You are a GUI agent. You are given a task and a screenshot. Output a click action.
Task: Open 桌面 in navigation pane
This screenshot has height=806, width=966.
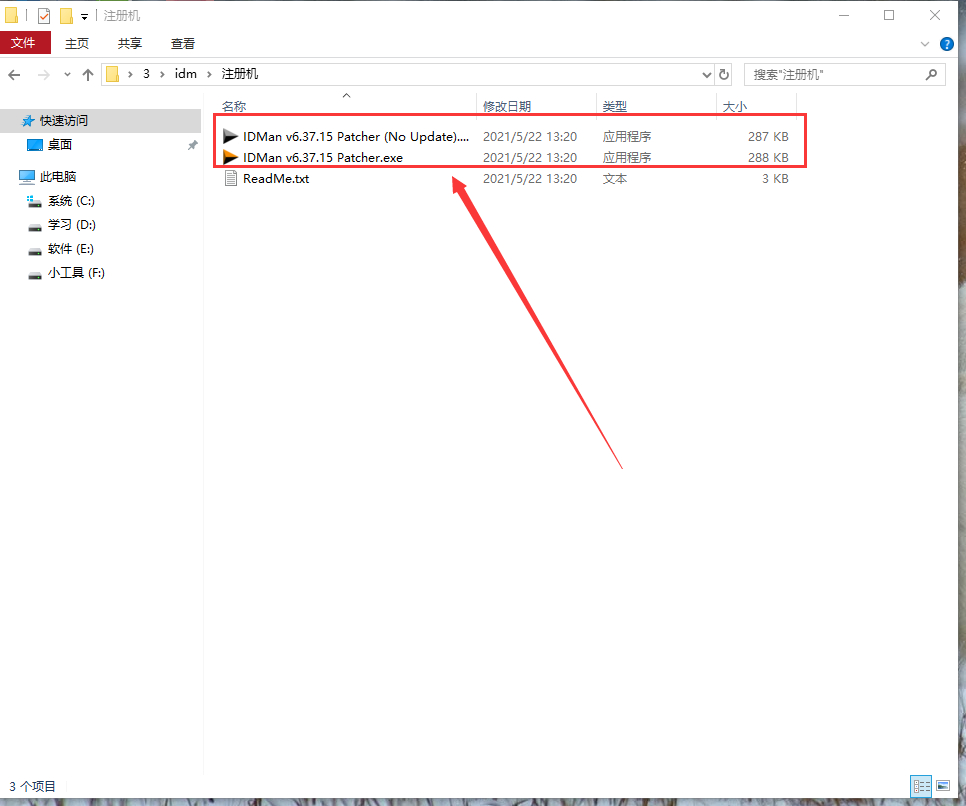pos(60,145)
